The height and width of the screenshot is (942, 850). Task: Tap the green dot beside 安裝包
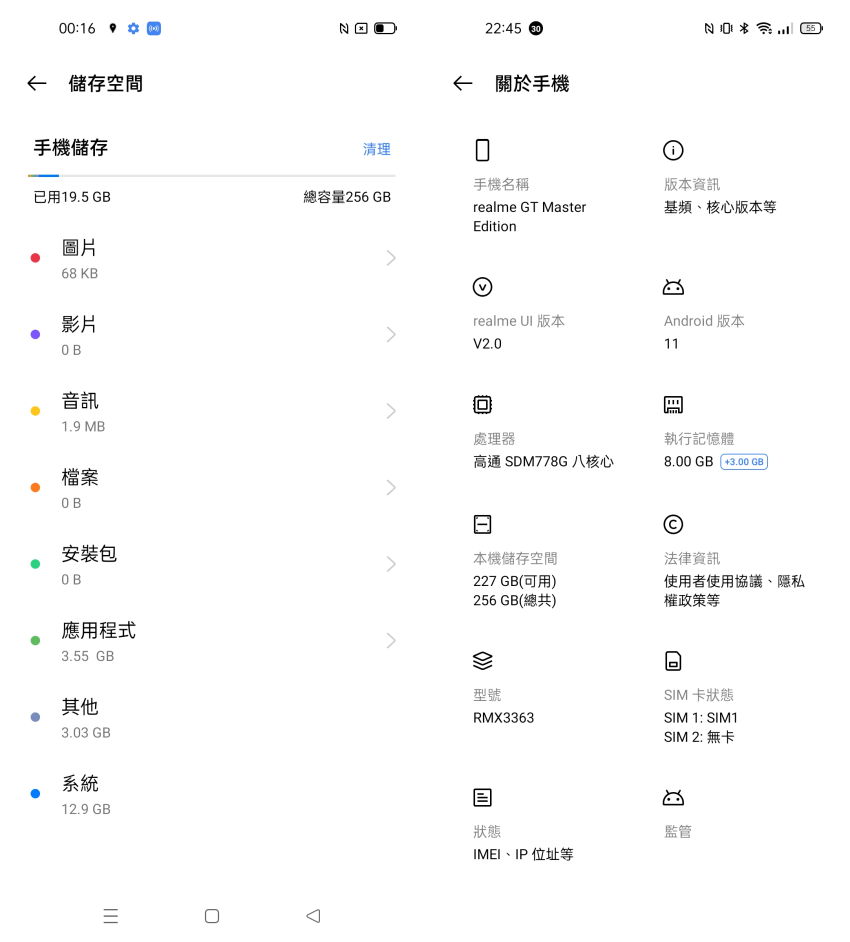pos(35,564)
